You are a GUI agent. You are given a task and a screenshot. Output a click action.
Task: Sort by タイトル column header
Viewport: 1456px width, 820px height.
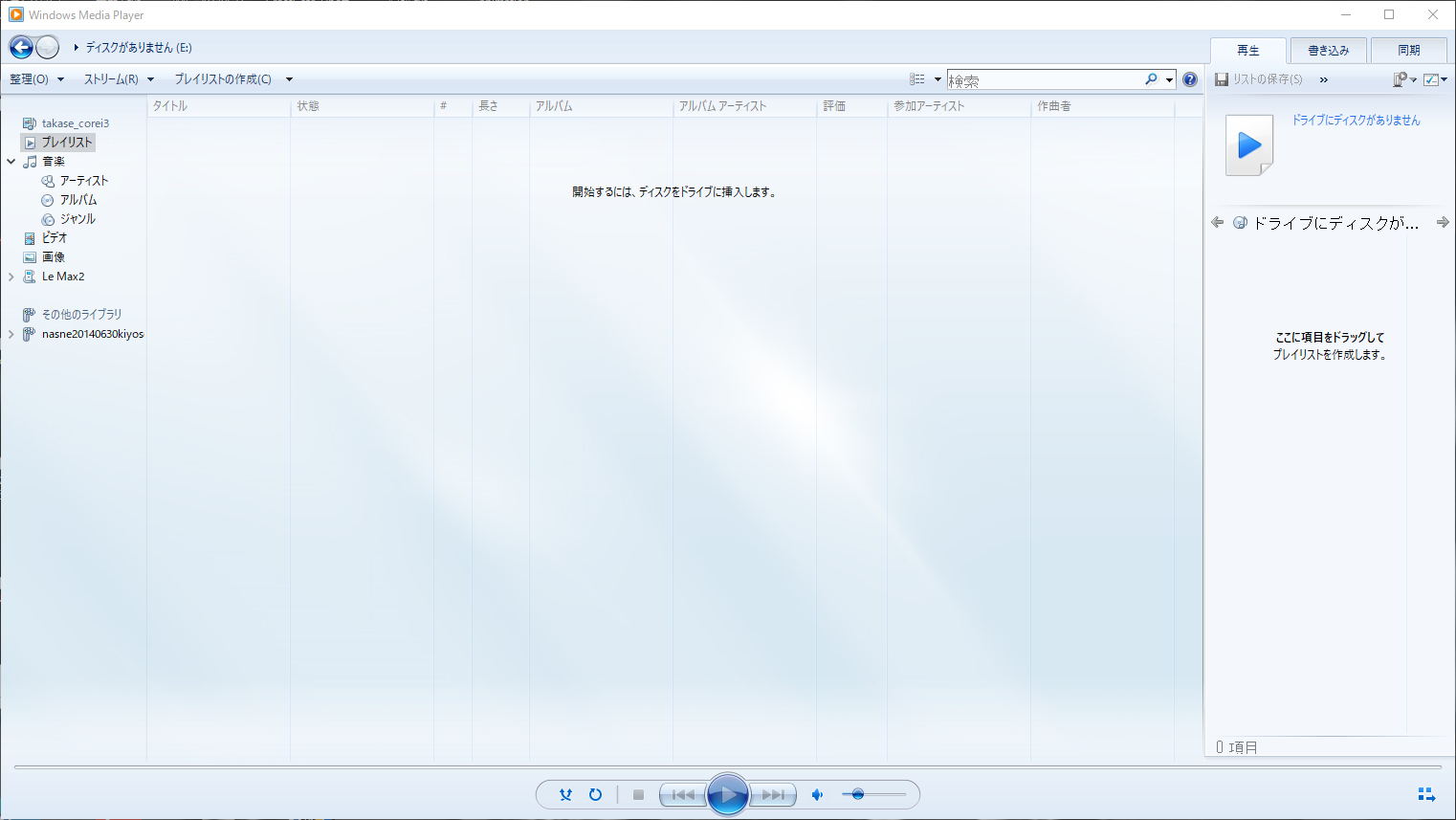pos(219,106)
